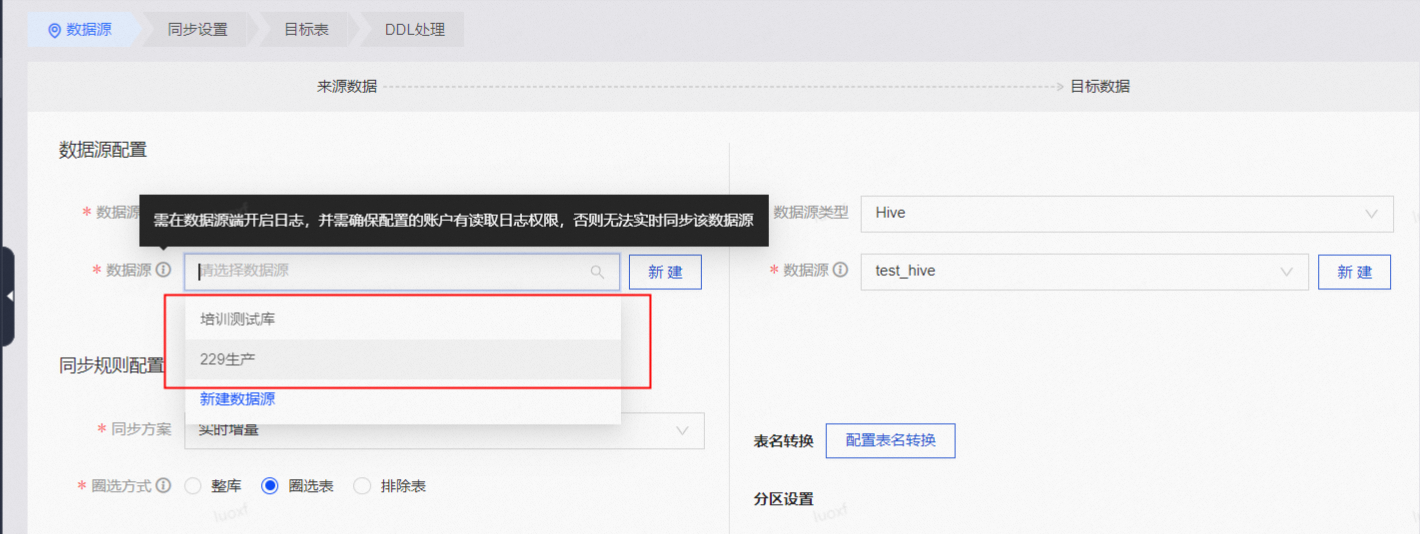This screenshot has height=534, width=1420.
Task: Click info icon next to 圈选方式
Action: (x=164, y=486)
